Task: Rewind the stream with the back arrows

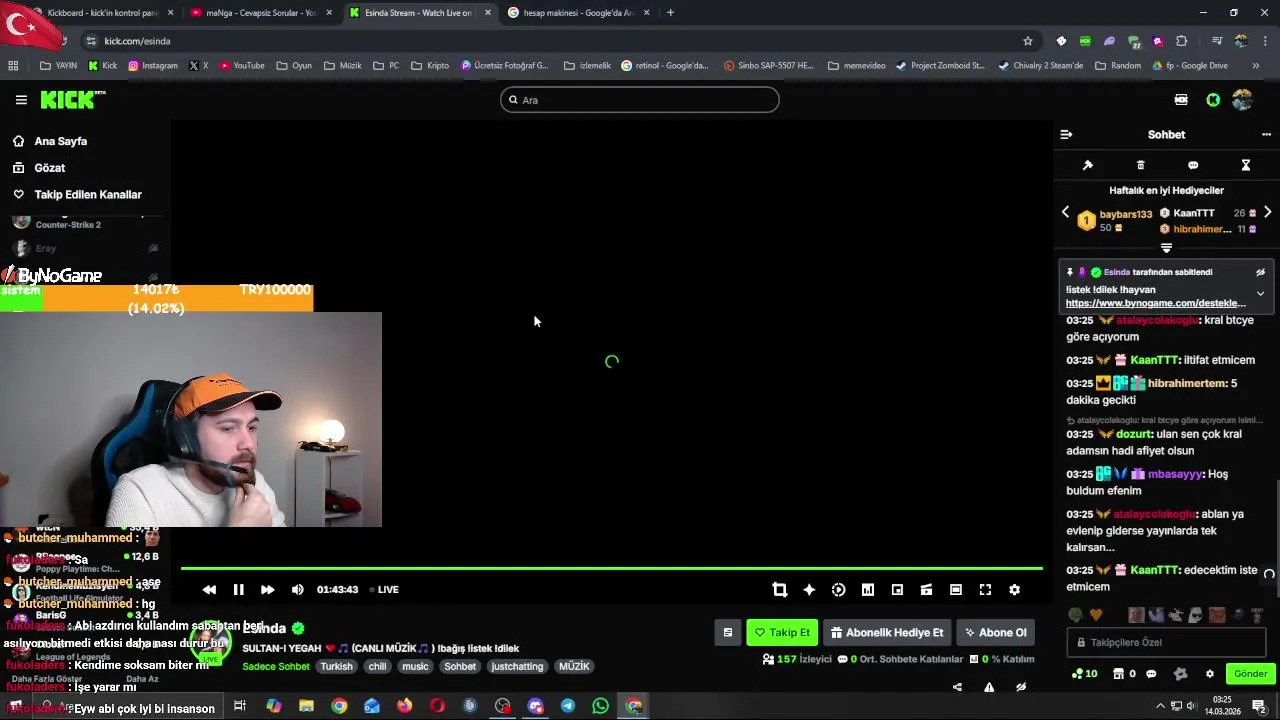Action: pos(209,590)
